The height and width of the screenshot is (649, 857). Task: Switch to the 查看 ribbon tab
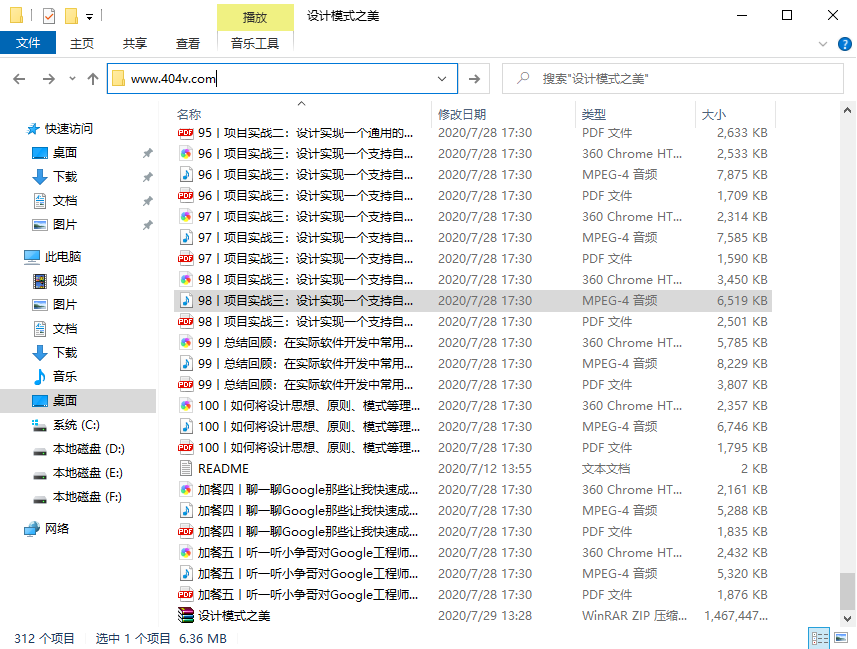click(x=187, y=44)
